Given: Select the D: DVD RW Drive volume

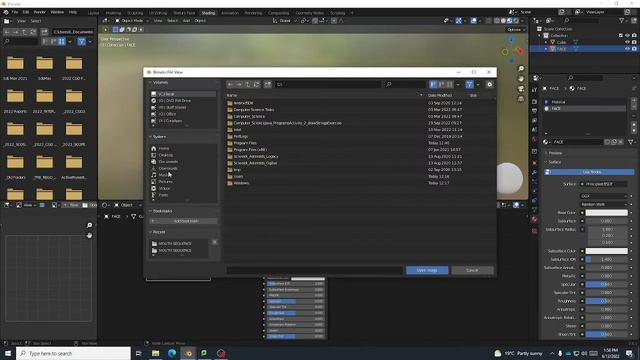Looking at the screenshot, I should [x=183, y=100].
